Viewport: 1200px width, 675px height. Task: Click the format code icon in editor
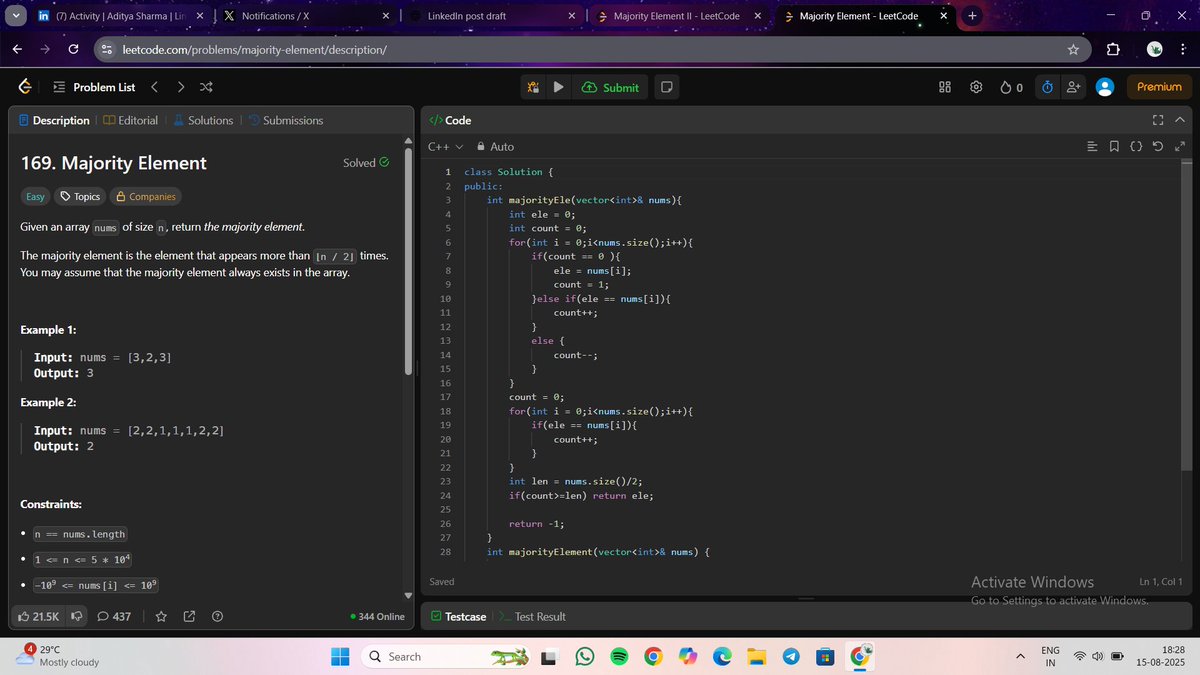pyautogui.click(x=1093, y=147)
